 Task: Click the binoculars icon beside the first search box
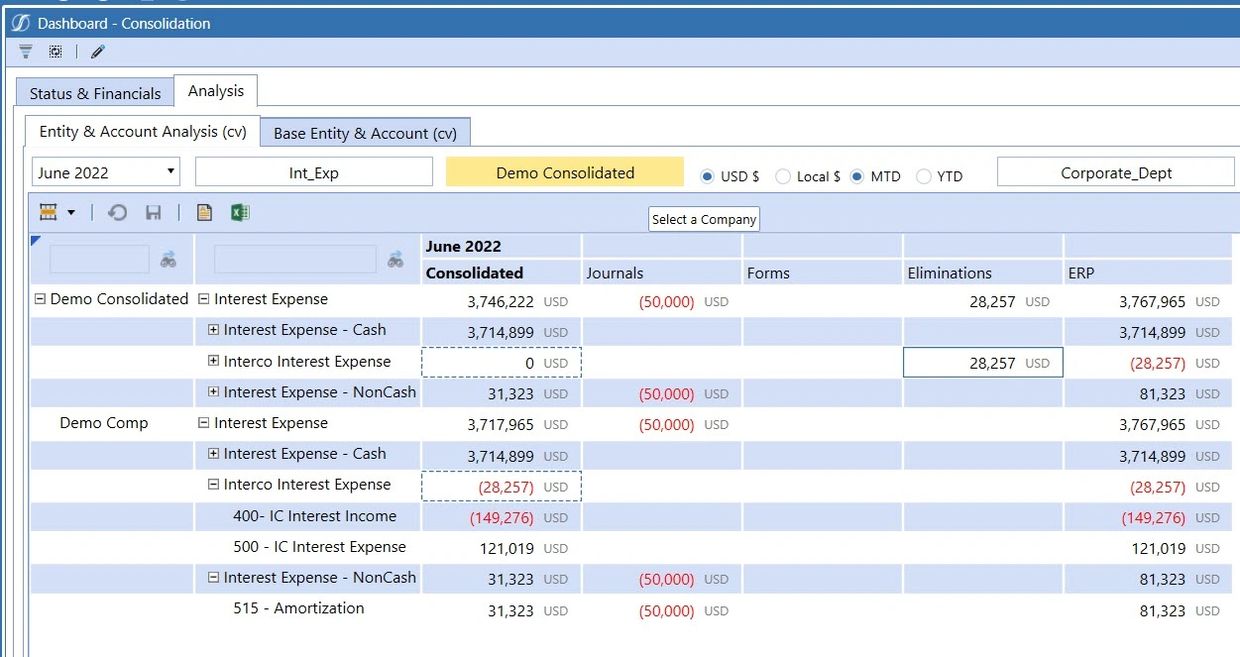tap(168, 260)
